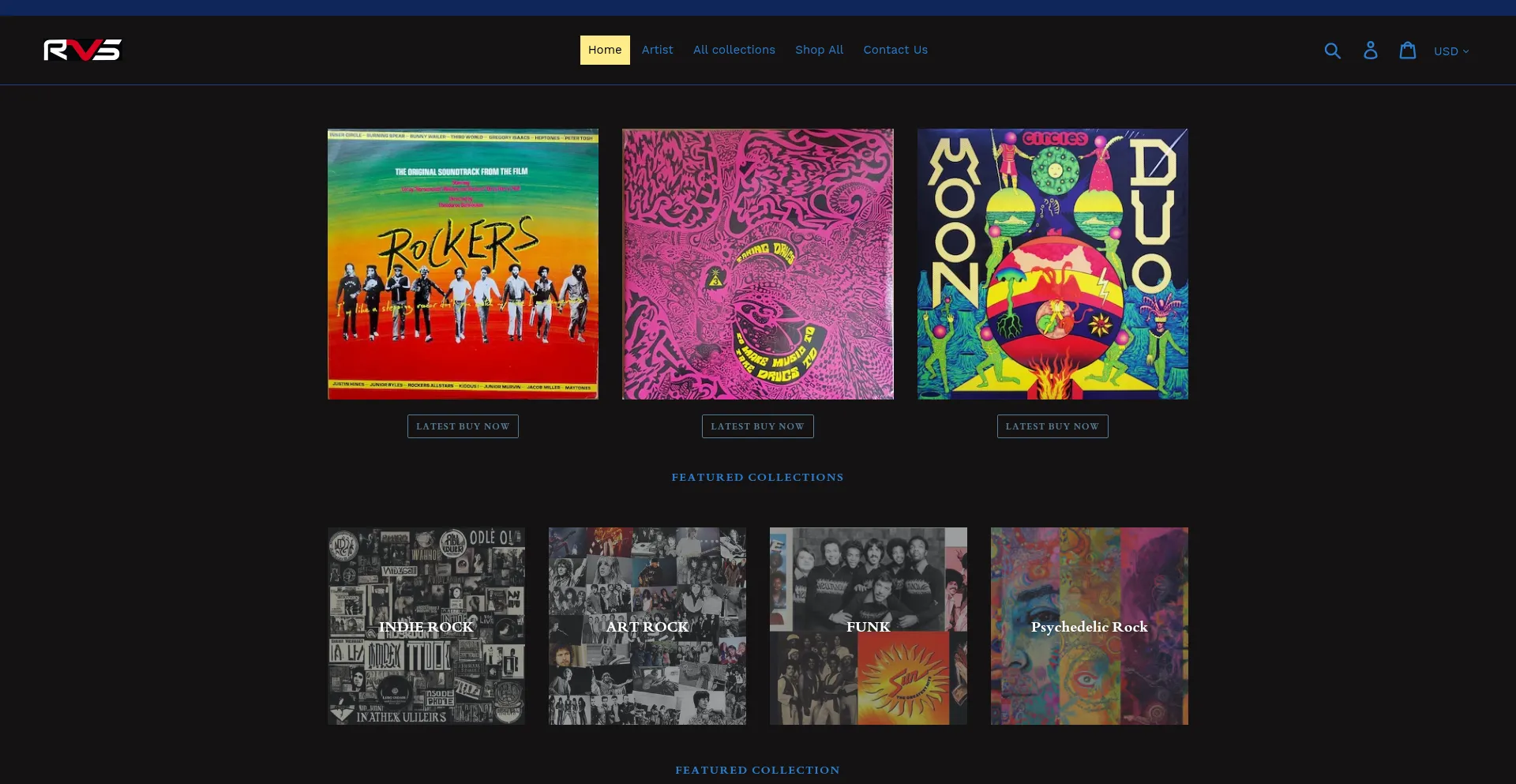The height and width of the screenshot is (784, 1516).
Task: Click Latest Buy Now under Rockers album
Action: pyautogui.click(x=463, y=426)
